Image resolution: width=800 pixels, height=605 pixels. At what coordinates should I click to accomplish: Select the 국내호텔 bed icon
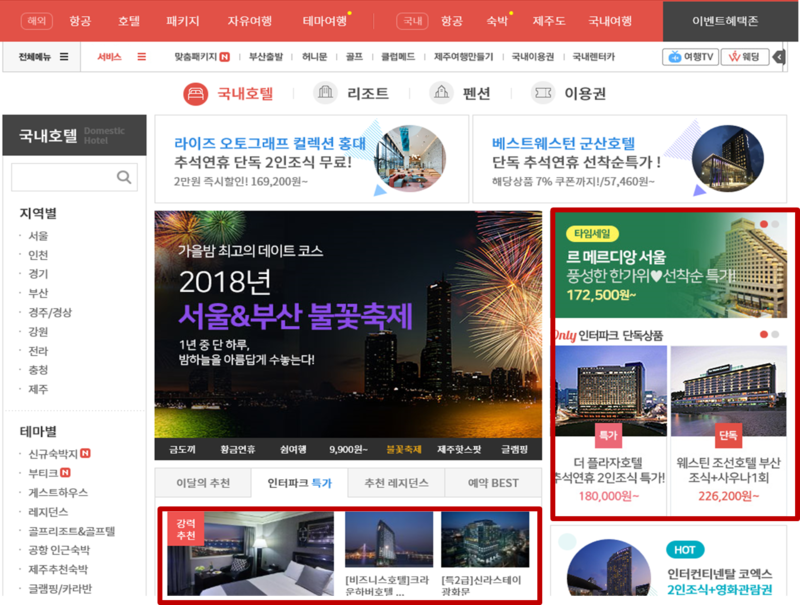195,94
